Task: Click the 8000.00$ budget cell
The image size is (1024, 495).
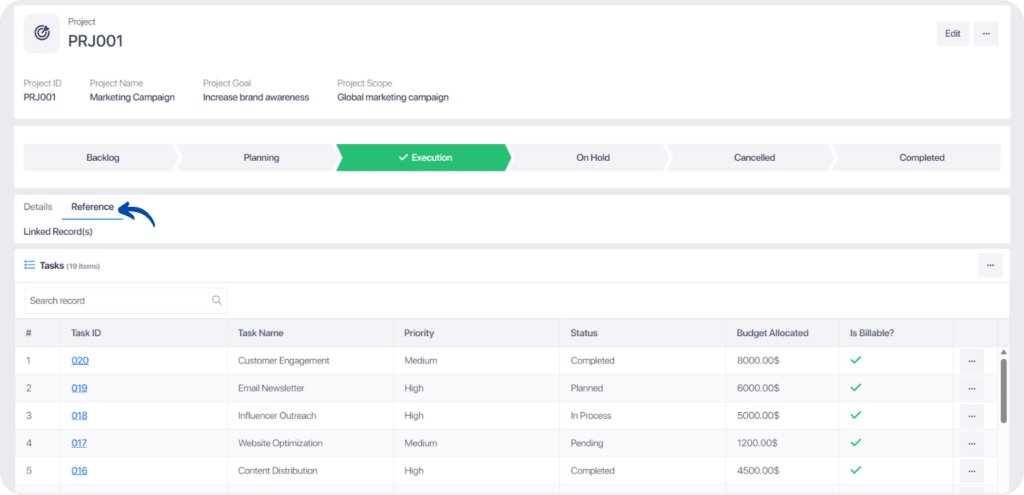Action: tap(758, 360)
